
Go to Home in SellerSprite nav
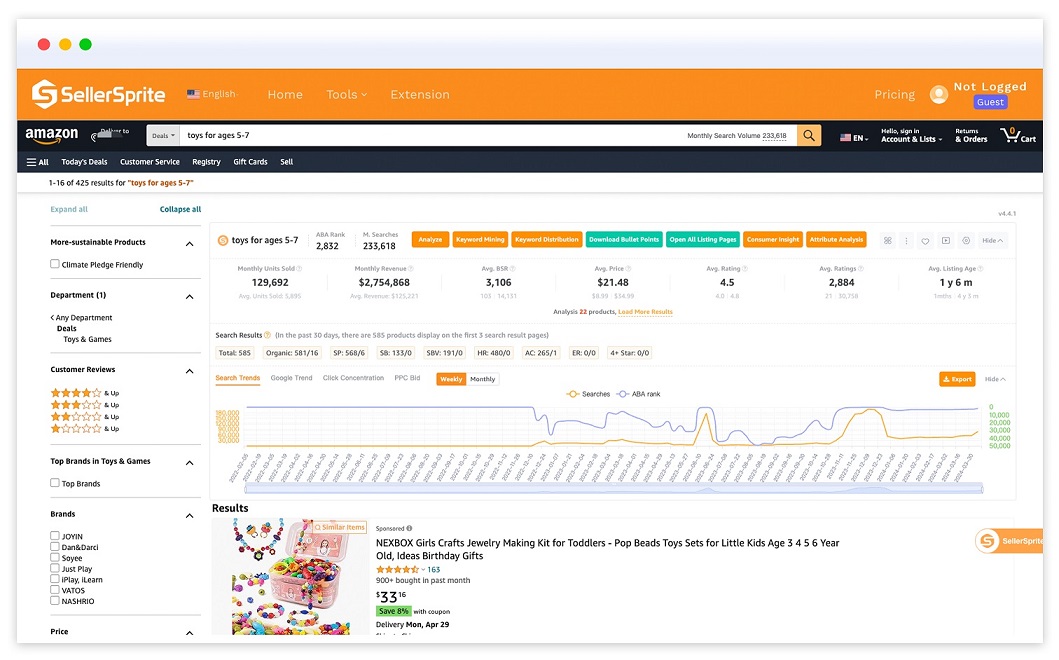pyautogui.click(x=285, y=95)
